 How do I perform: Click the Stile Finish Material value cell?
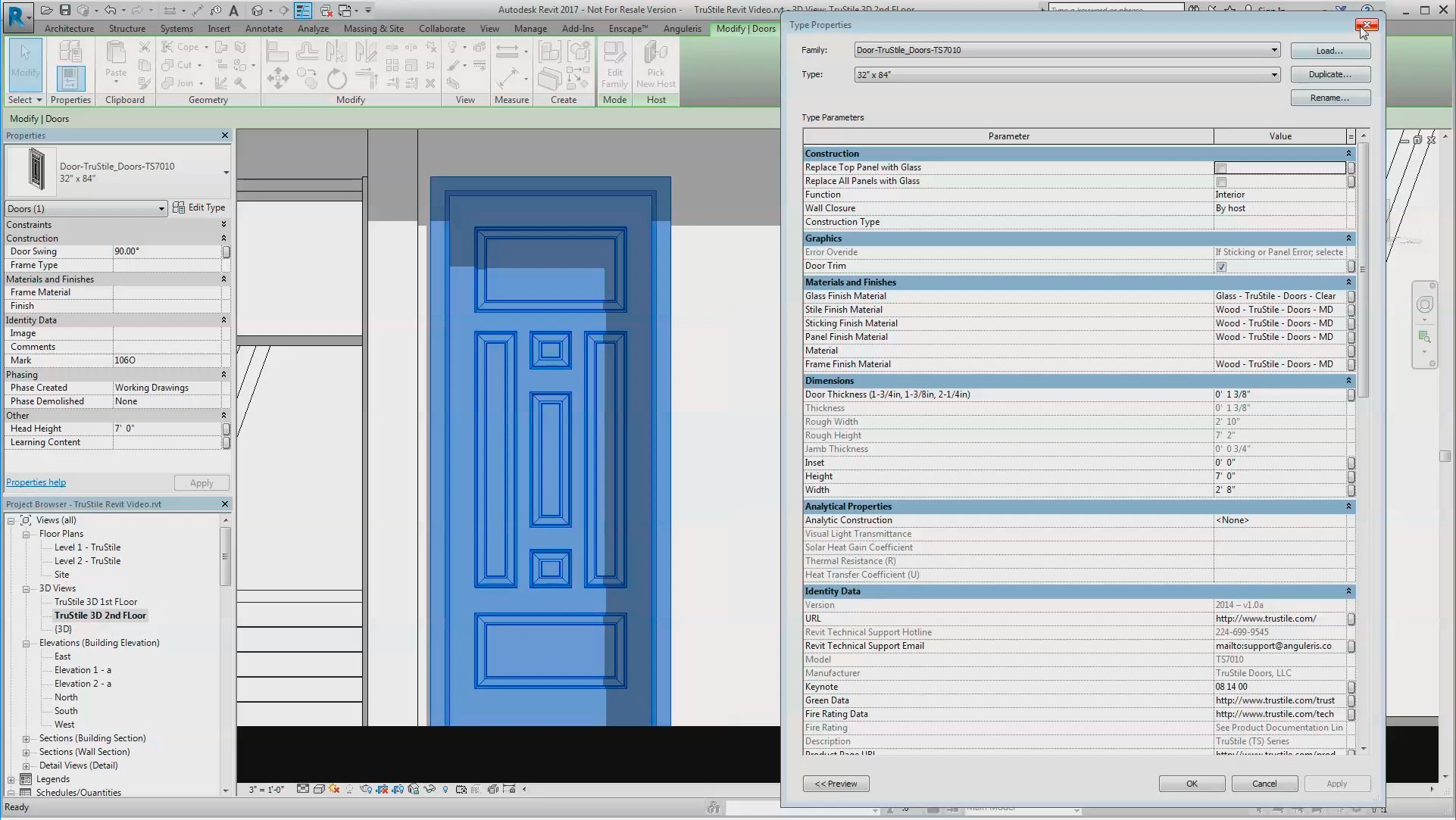(x=1280, y=310)
